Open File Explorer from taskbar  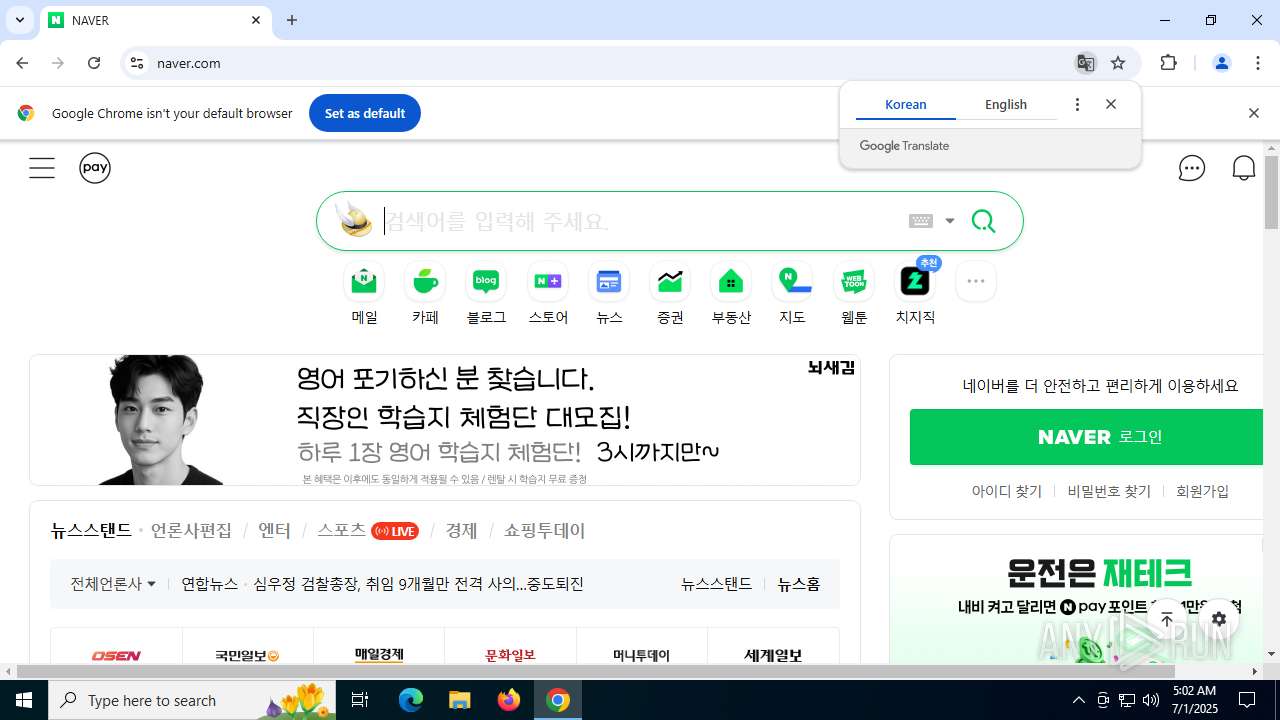tap(459, 700)
